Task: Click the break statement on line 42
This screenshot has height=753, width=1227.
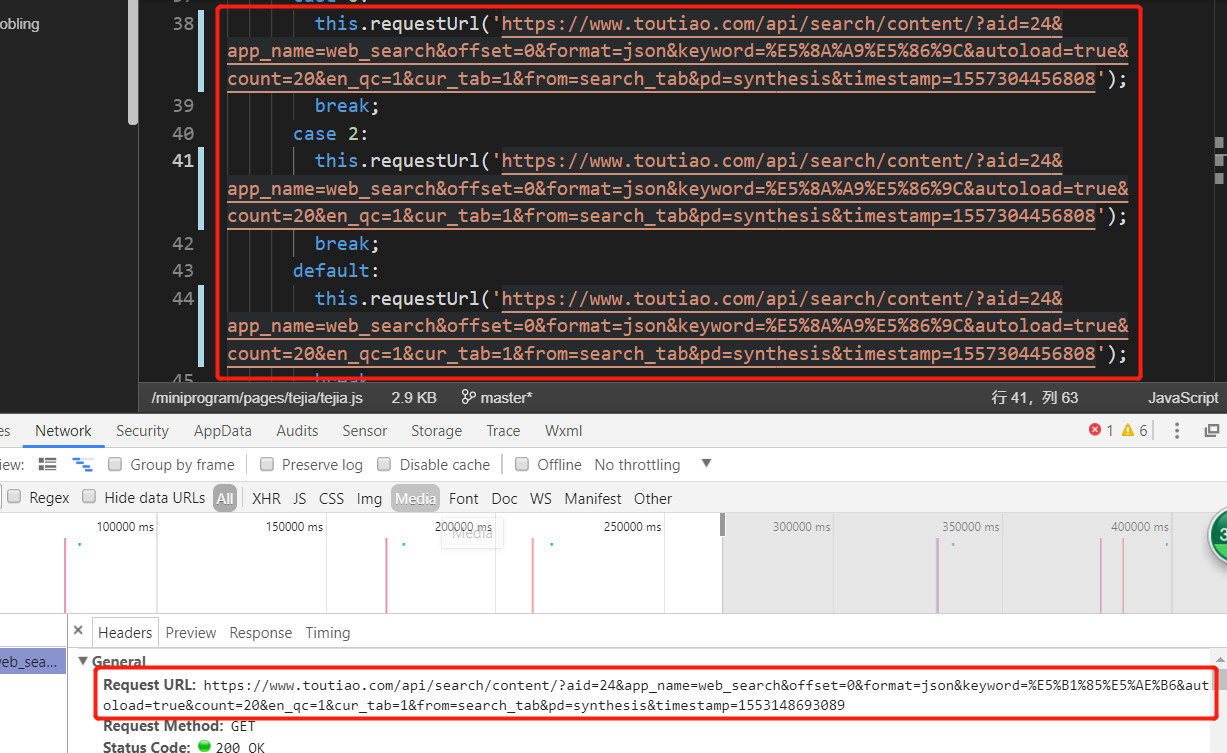Action: (347, 243)
